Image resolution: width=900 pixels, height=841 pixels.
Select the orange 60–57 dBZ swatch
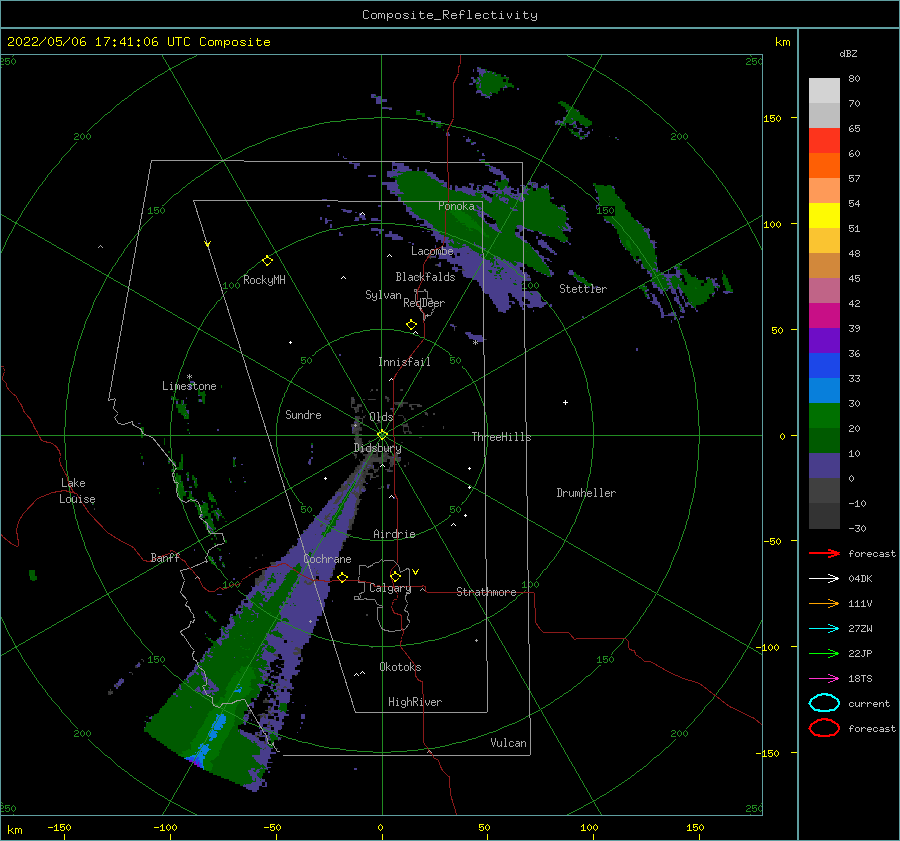[824, 166]
